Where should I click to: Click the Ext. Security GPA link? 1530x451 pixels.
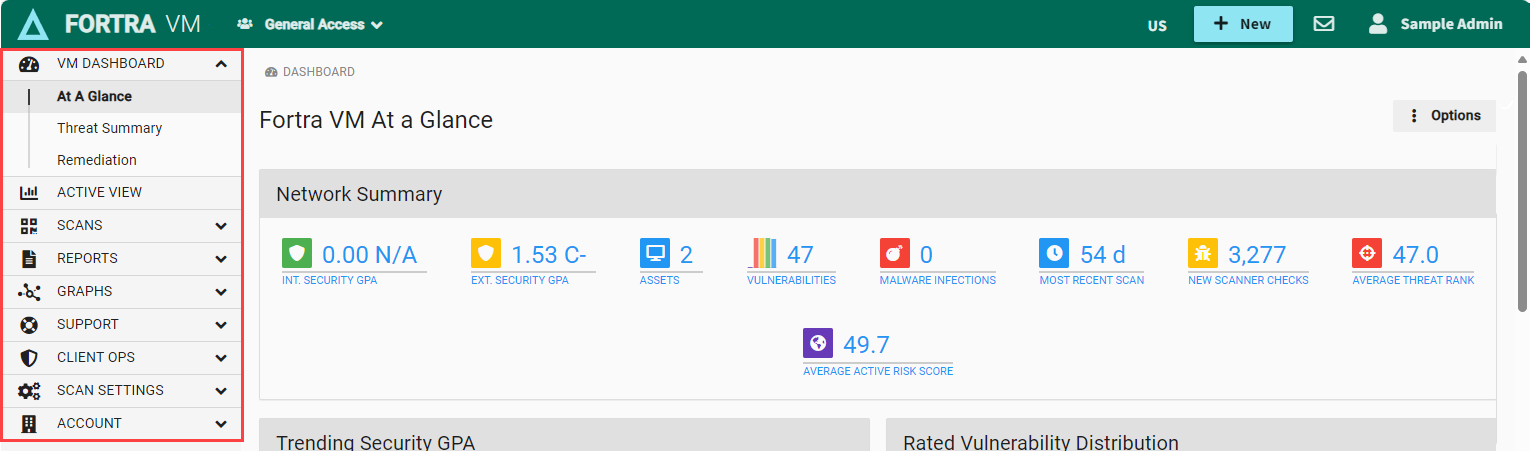pyautogui.click(x=519, y=280)
